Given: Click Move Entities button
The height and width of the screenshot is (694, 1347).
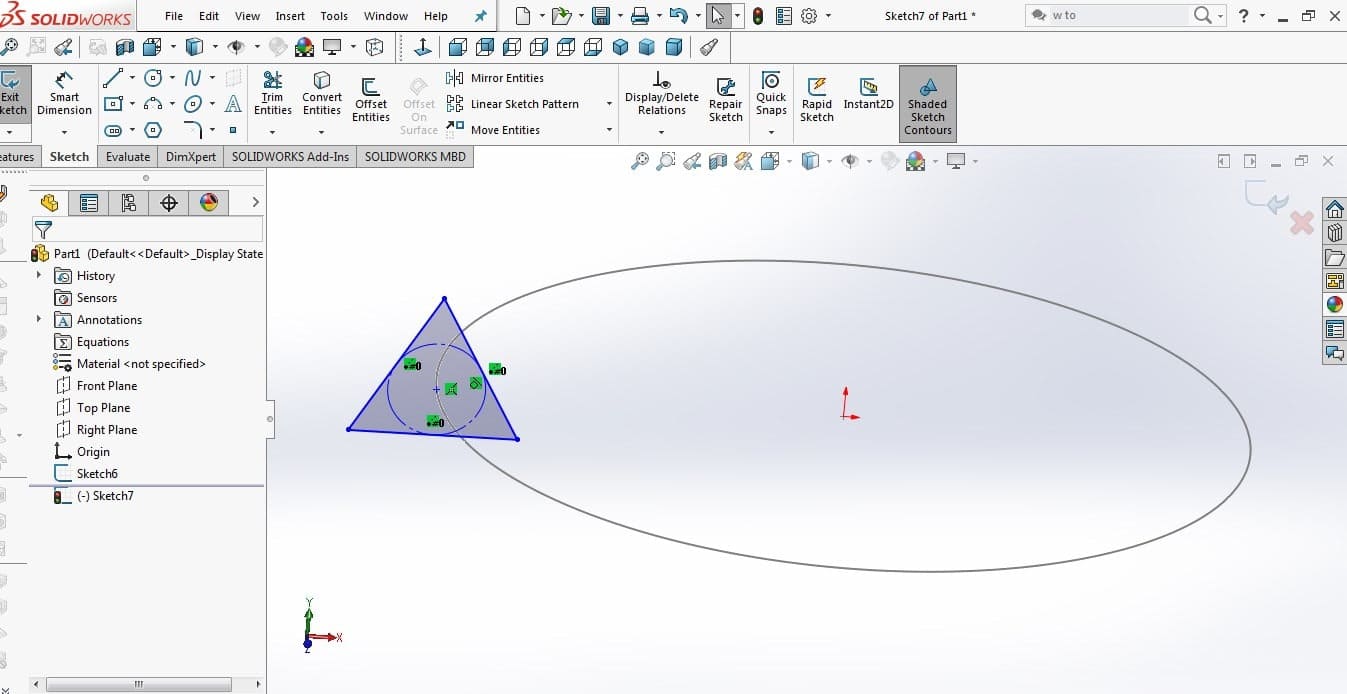Looking at the screenshot, I should tap(493, 130).
